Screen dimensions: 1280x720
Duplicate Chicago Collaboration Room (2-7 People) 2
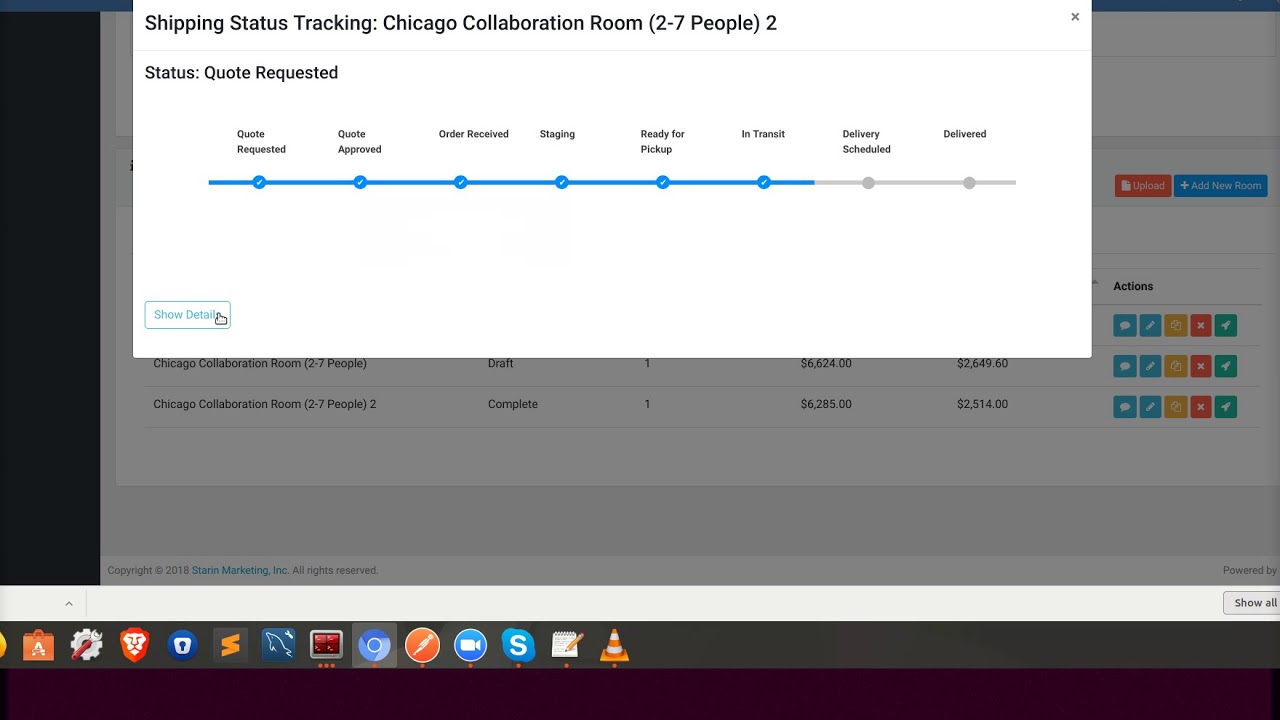coord(1176,407)
